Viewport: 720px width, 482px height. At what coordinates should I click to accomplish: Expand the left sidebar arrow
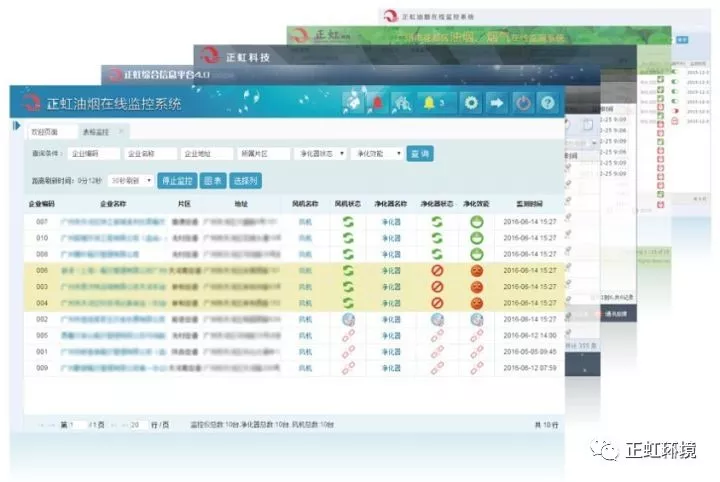click(x=17, y=125)
